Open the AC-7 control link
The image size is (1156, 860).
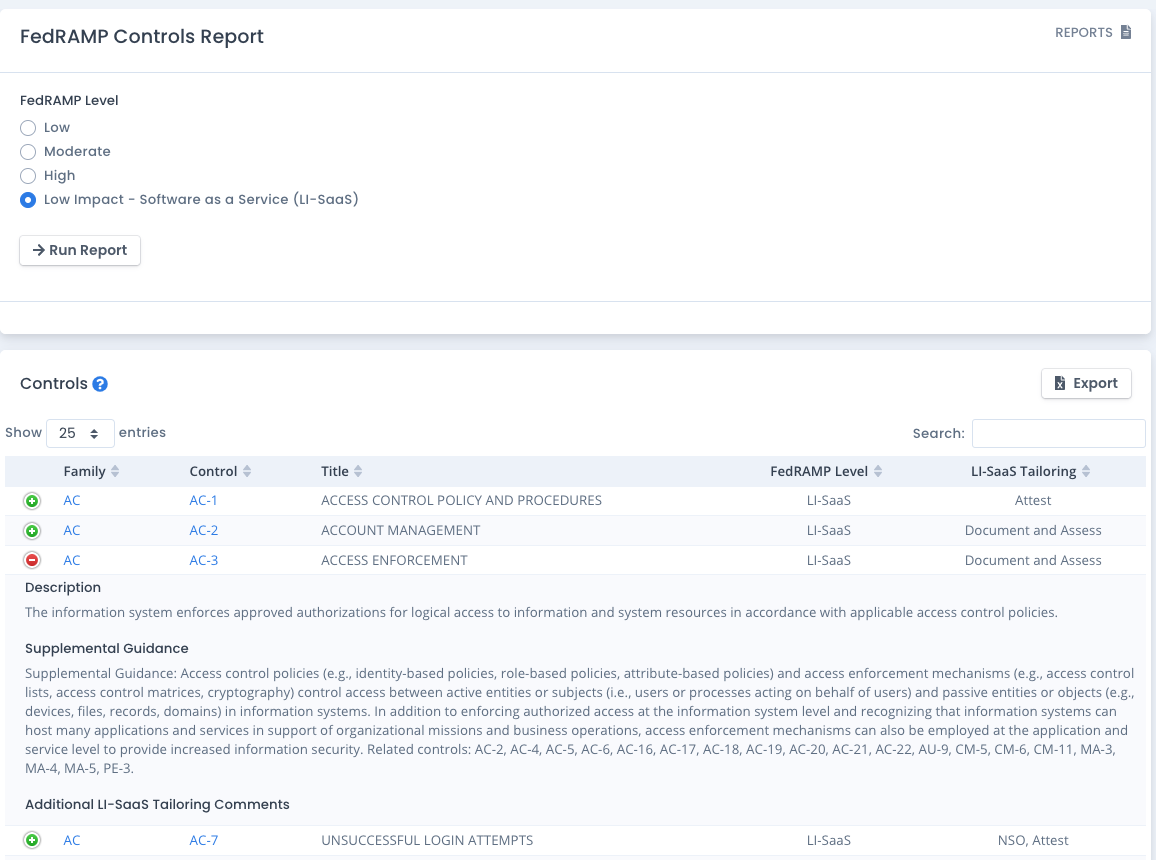click(x=203, y=840)
